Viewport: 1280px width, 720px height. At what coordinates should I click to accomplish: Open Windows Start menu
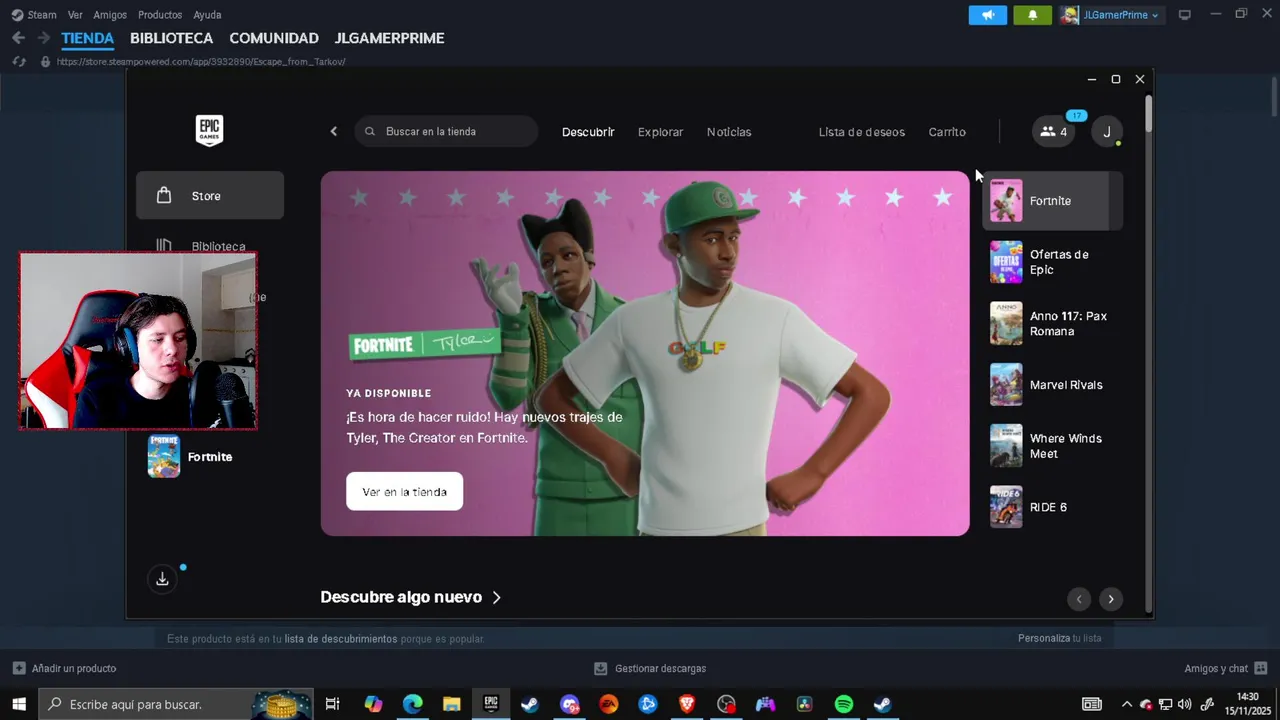(x=19, y=704)
